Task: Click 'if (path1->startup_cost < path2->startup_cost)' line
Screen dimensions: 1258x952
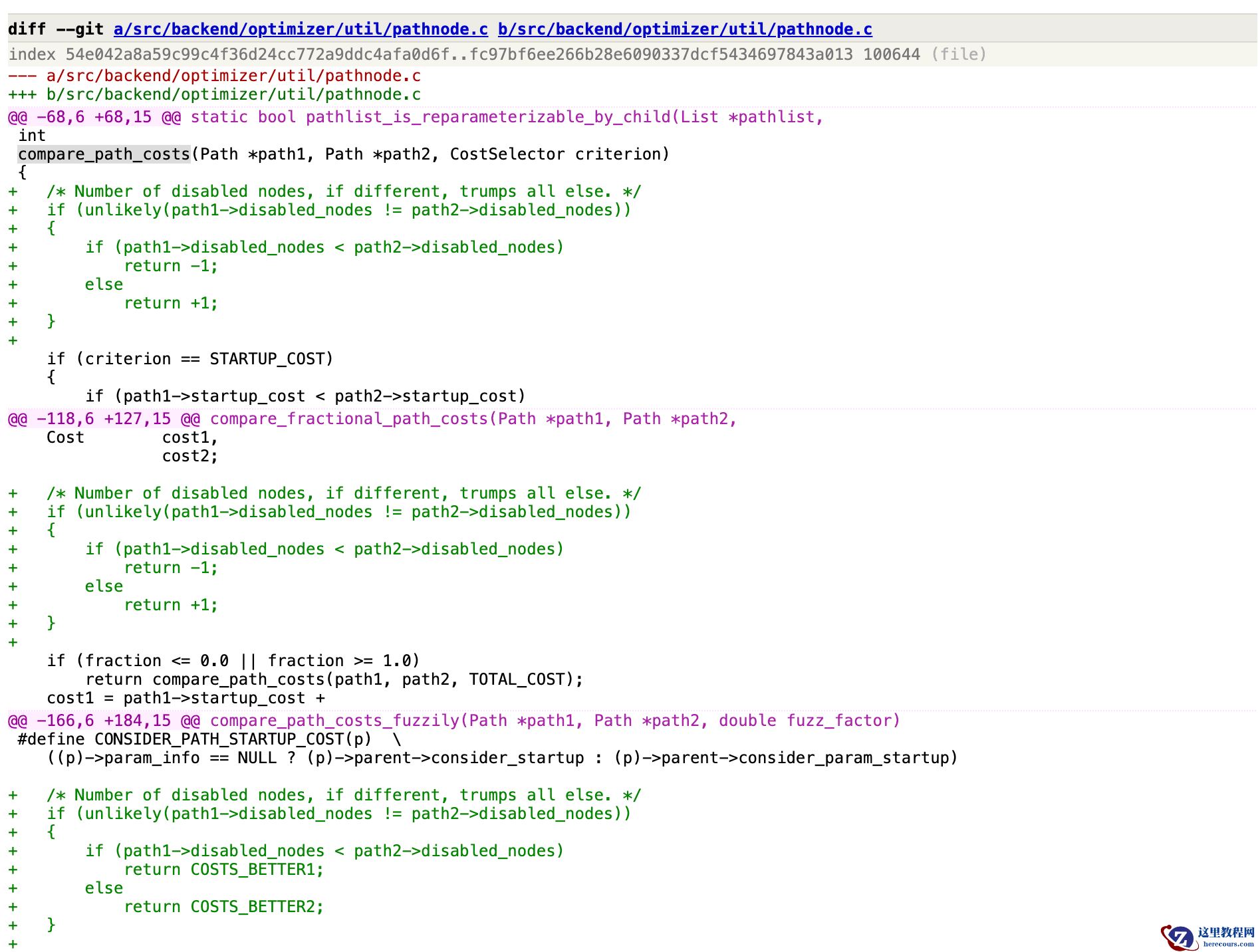Action: (x=305, y=396)
